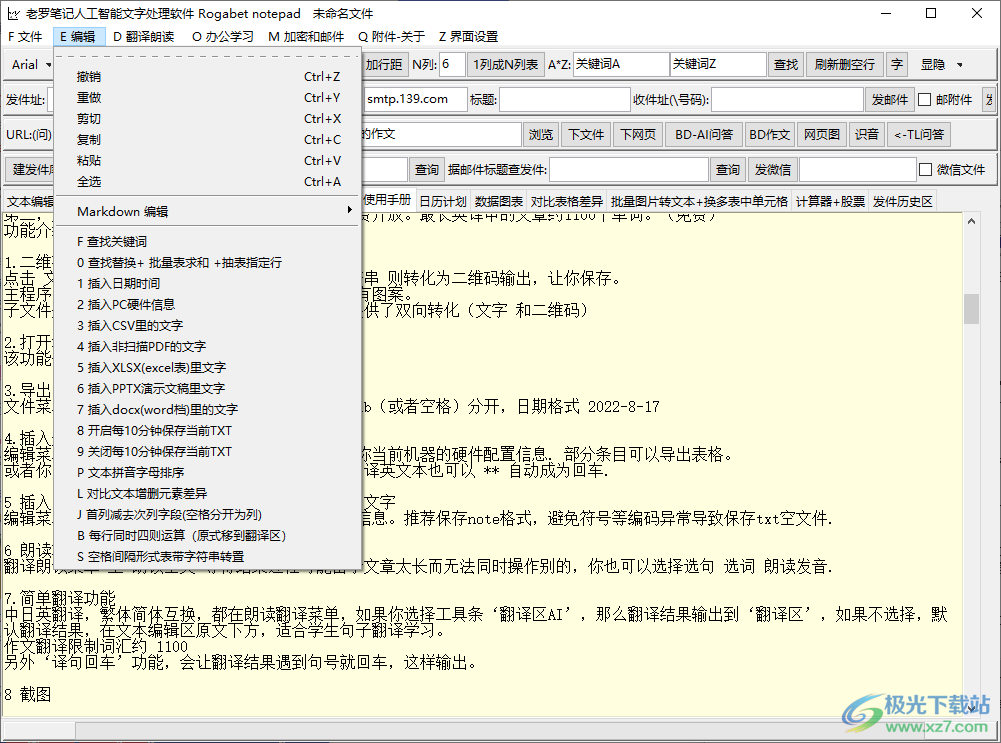Image resolution: width=1001 pixels, height=743 pixels.
Task: Launch BD-AI问答 from the toolbar
Action: tap(703, 133)
